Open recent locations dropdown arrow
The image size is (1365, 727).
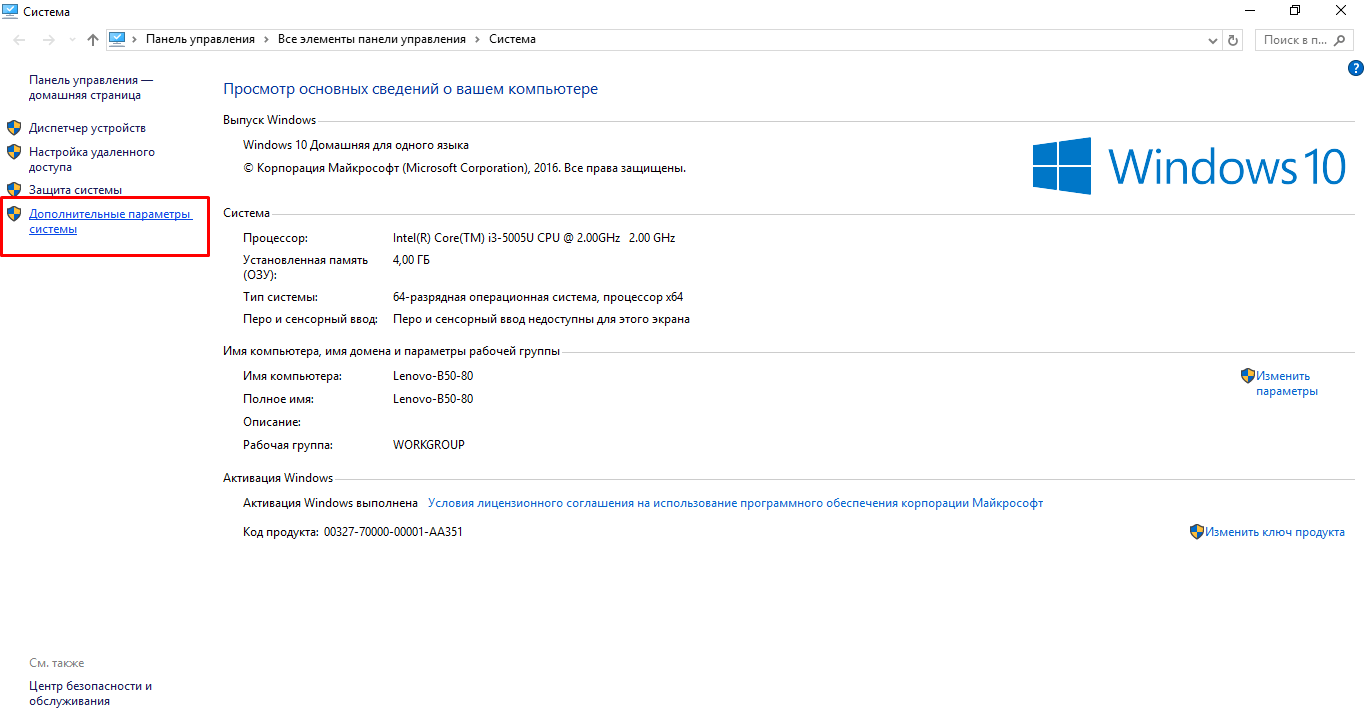pos(71,40)
